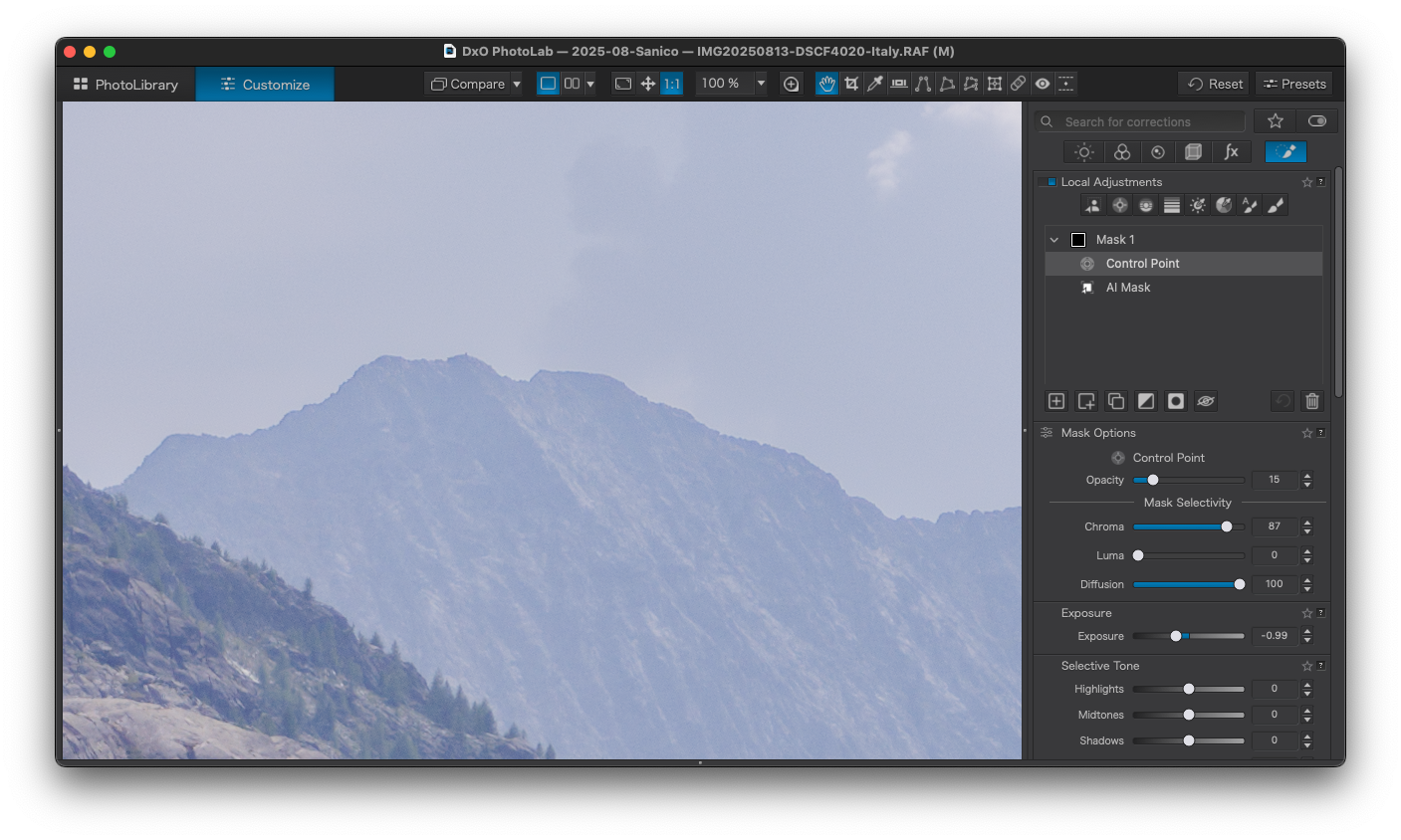Open the 100 % zoom level dropdown

(761, 84)
